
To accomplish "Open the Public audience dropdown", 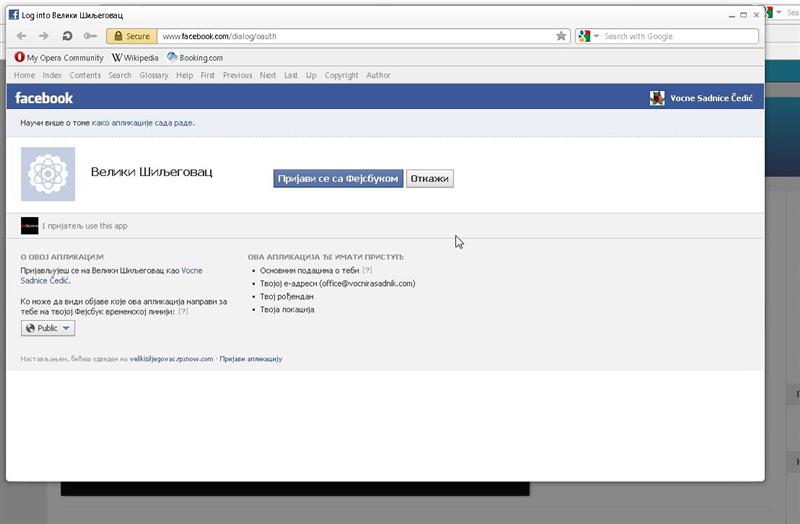I will click(48, 328).
